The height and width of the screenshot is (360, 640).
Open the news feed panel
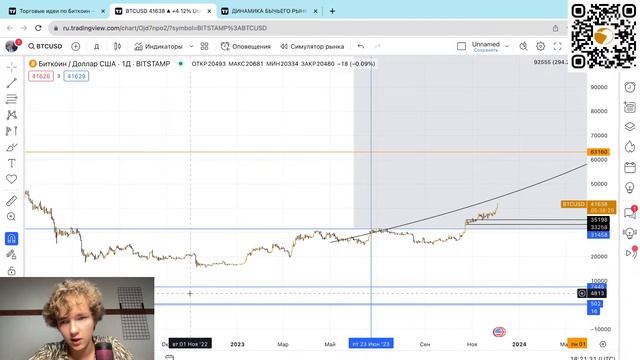630,107
